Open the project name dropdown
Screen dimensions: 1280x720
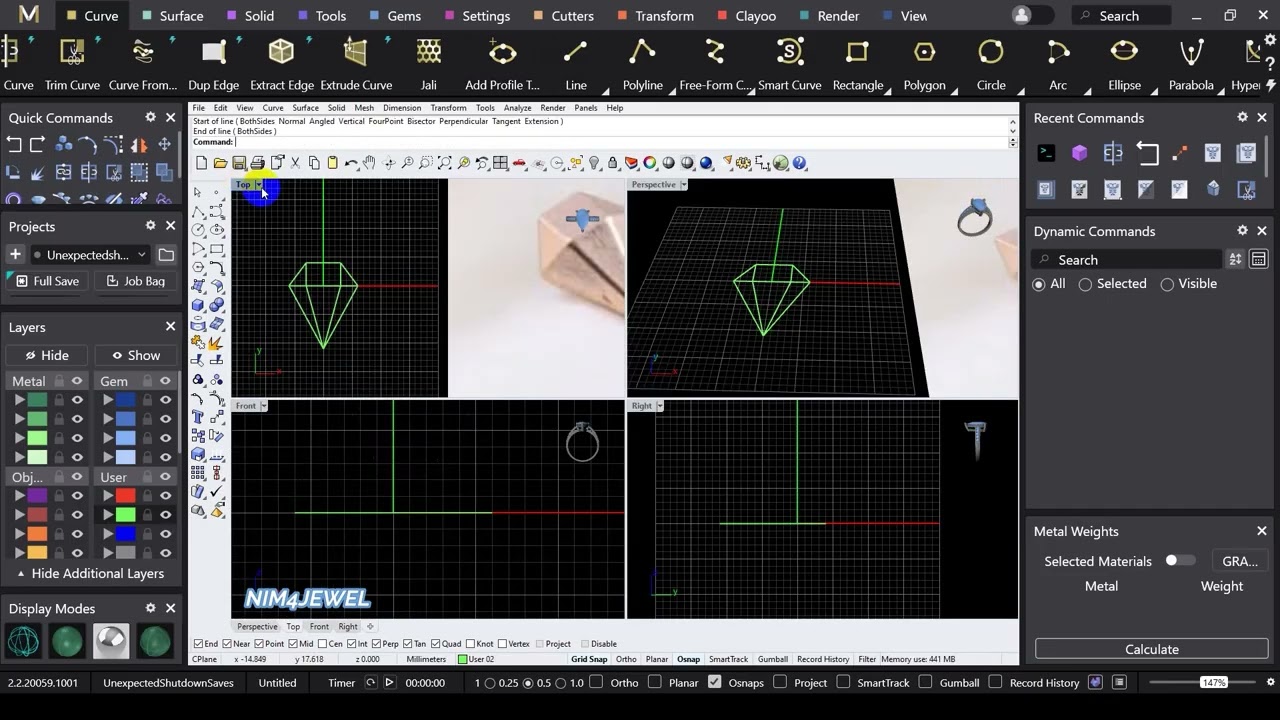click(x=141, y=255)
